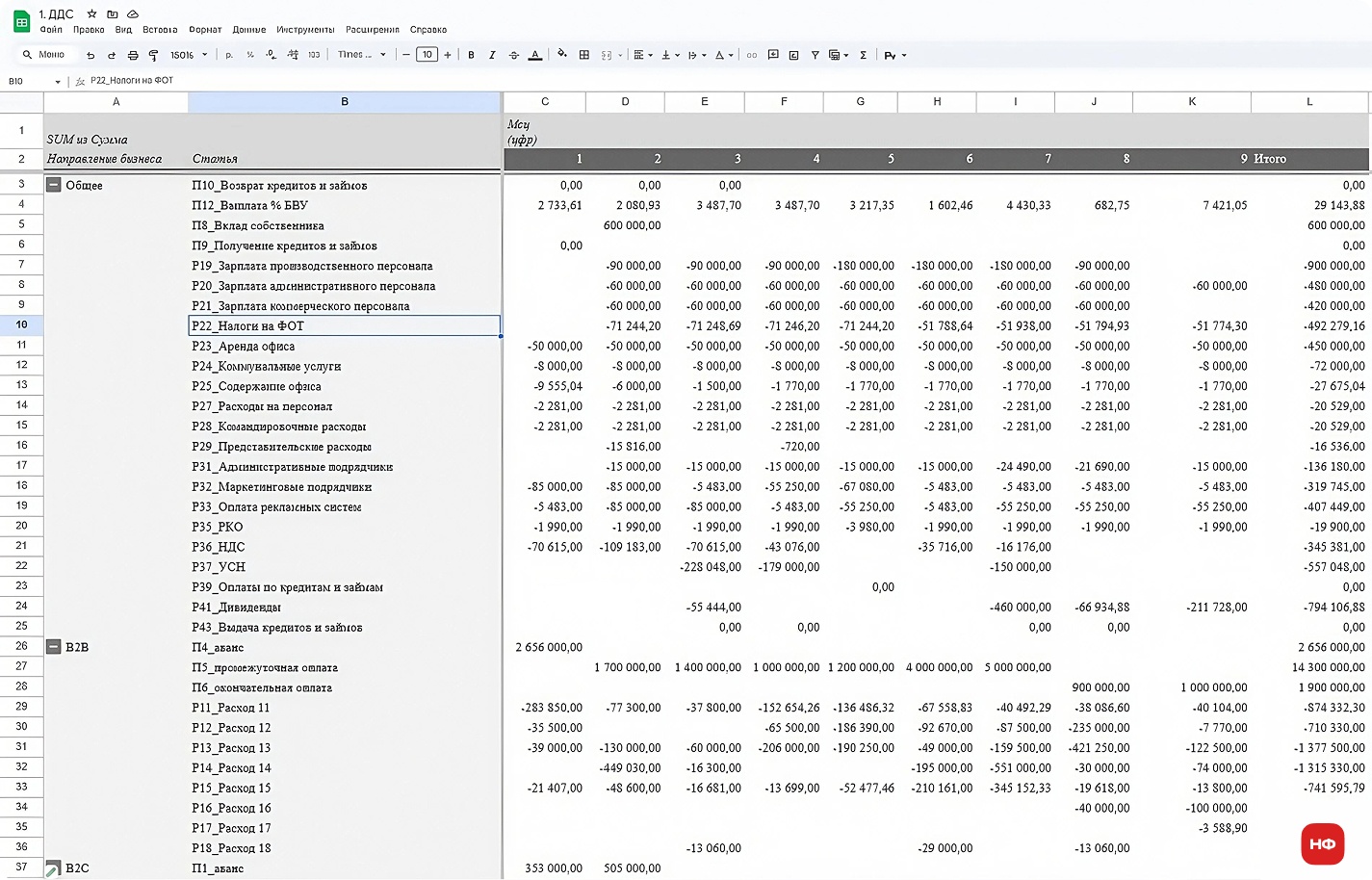Toggle italic text formatting

click(492, 55)
